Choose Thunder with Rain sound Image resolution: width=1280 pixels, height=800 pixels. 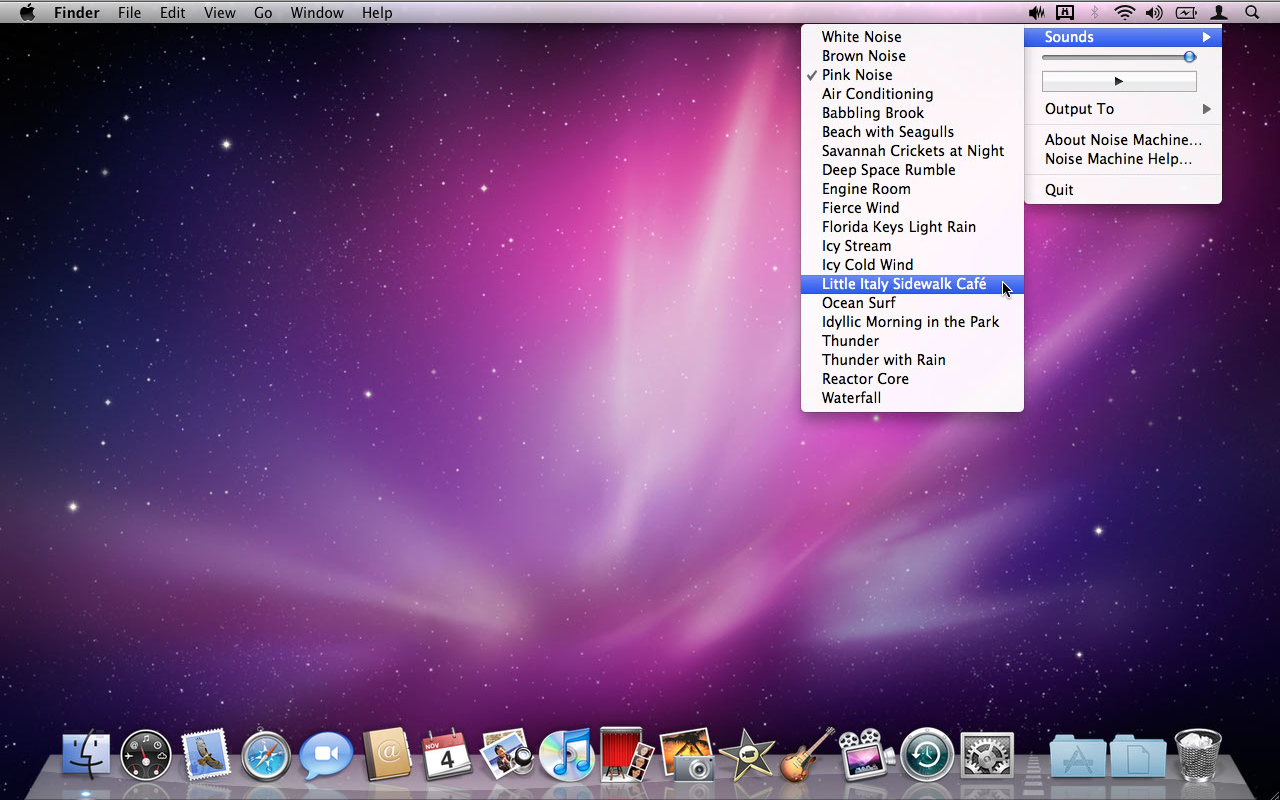pyautogui.click(x=912, y=360)
